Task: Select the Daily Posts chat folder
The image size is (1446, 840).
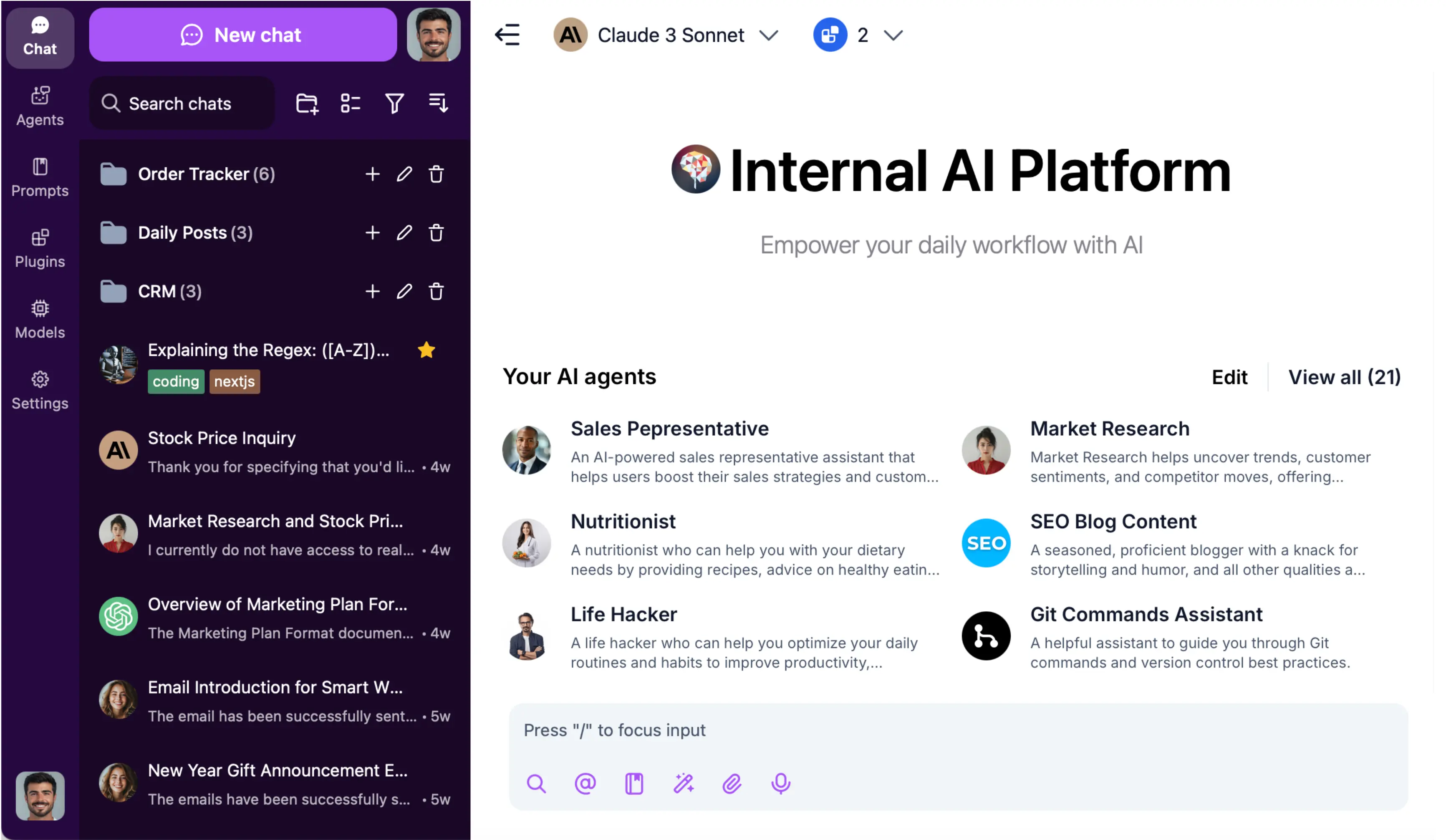Action: [x=196, y=233]
